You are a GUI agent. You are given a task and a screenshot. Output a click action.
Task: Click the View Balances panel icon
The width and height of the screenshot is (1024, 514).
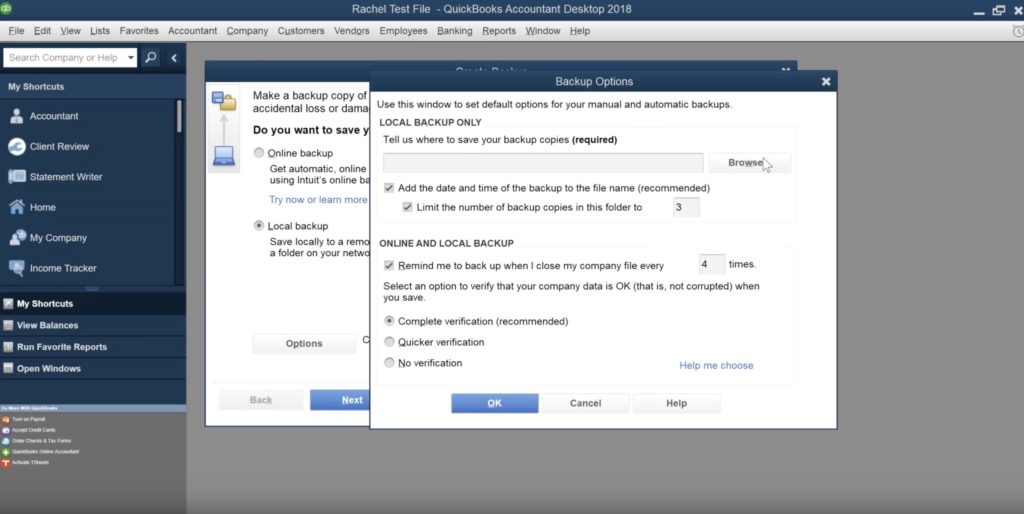(x=8, y=325)
